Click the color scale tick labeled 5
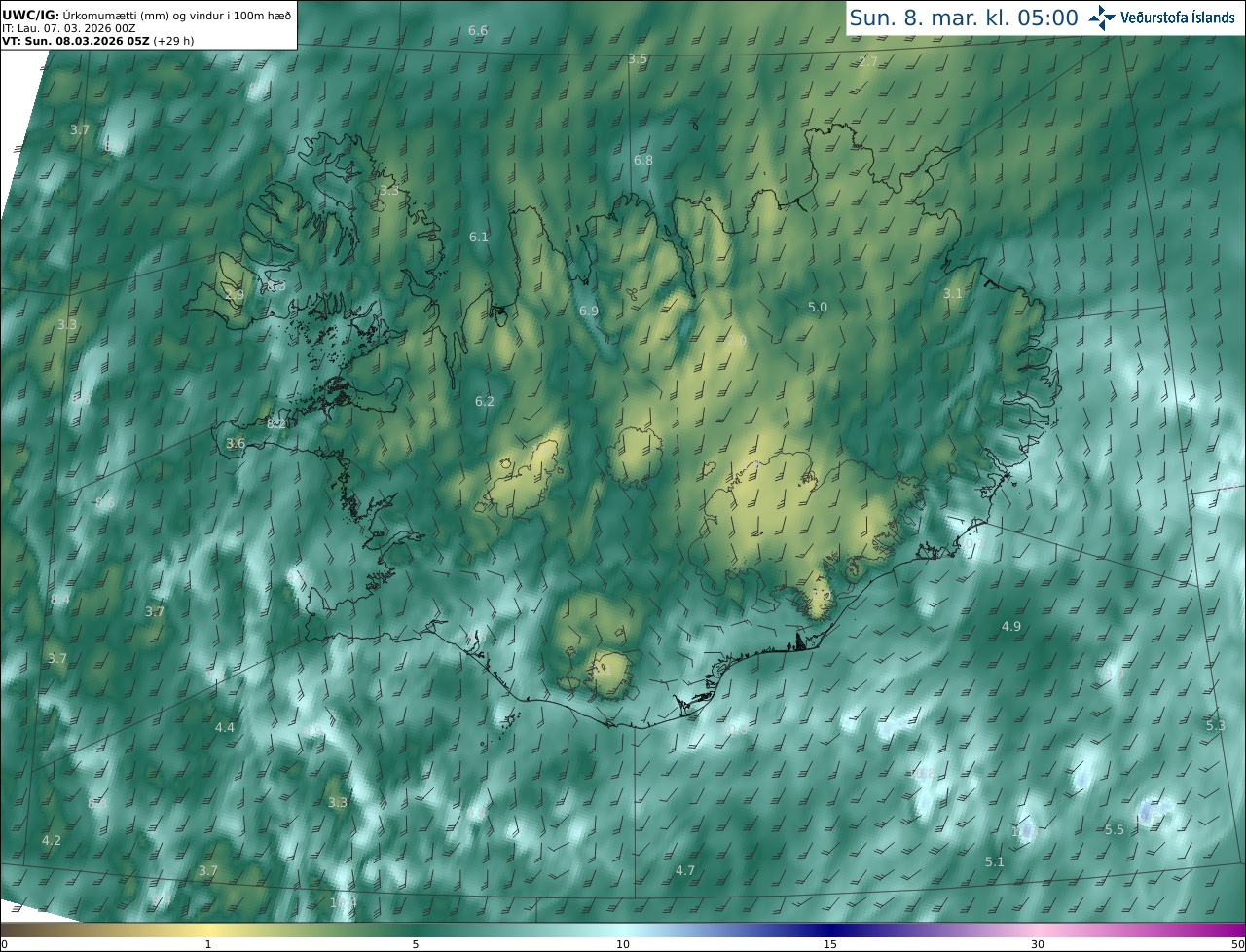Viewport: 1246px width, 952px height. 416,944
